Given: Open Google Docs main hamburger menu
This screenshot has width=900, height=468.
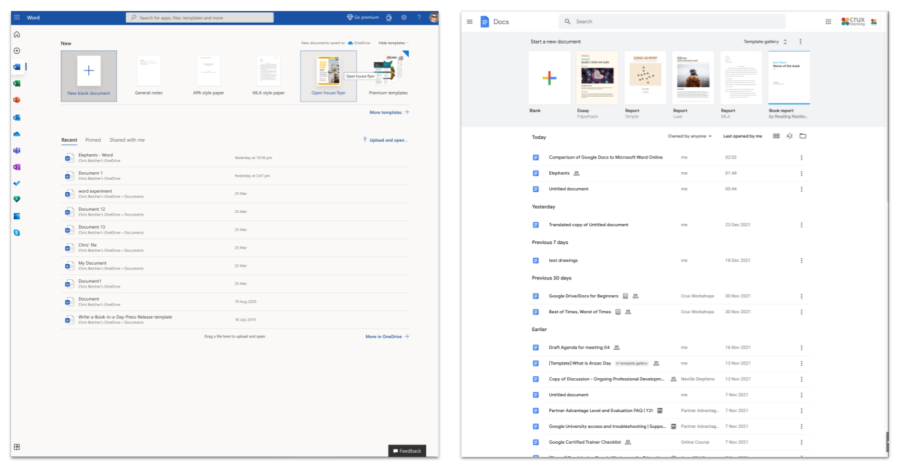Looking at the screenshot, I should (470, 22).
